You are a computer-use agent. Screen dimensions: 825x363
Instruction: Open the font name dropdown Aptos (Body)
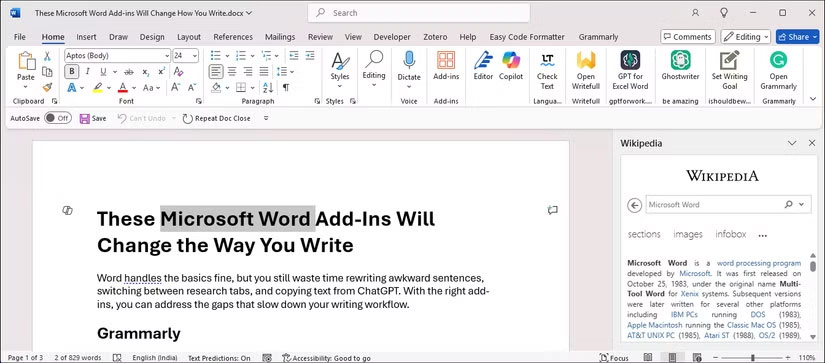pos(167,55)
